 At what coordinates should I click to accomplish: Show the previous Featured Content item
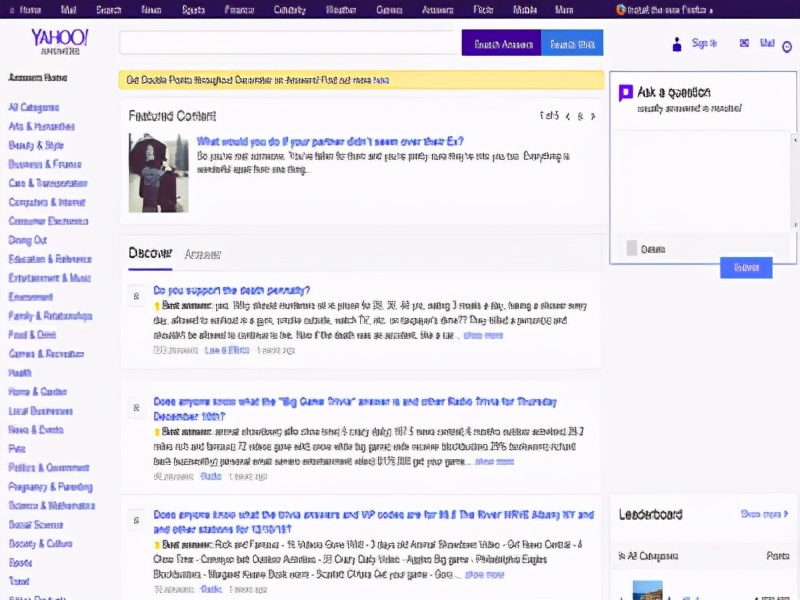pos(568,117)
